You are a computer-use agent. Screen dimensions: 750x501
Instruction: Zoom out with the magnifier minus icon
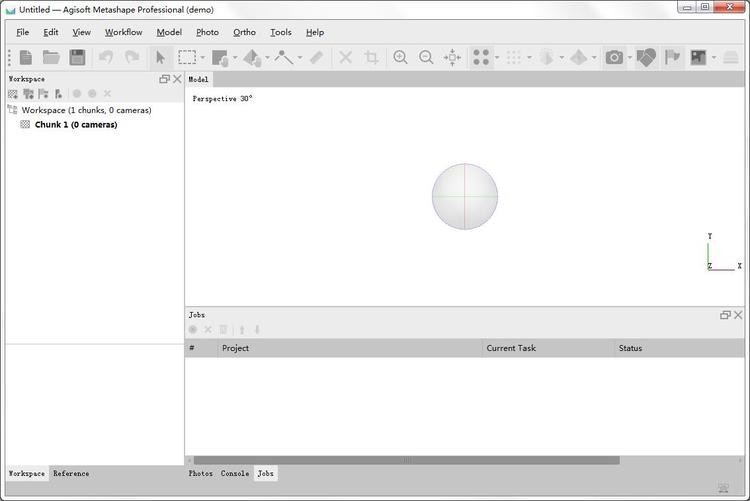point(426,57)
